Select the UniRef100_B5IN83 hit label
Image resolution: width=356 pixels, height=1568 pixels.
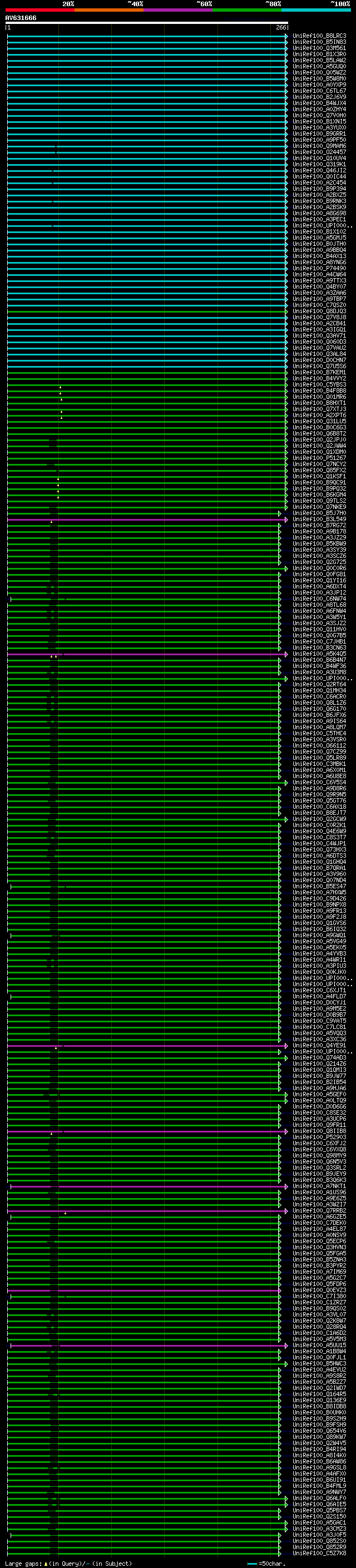pos(319,42)
